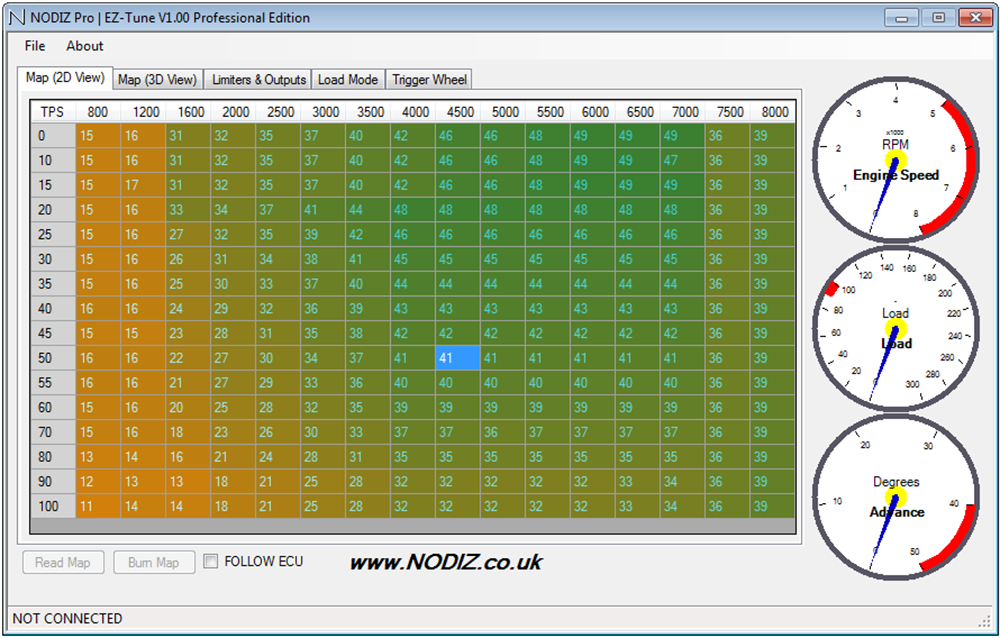The height and width of the screenshot is (638, 1000).
Task: Open the Limiters & Outputs tab
Action: [x=259, y=80]
